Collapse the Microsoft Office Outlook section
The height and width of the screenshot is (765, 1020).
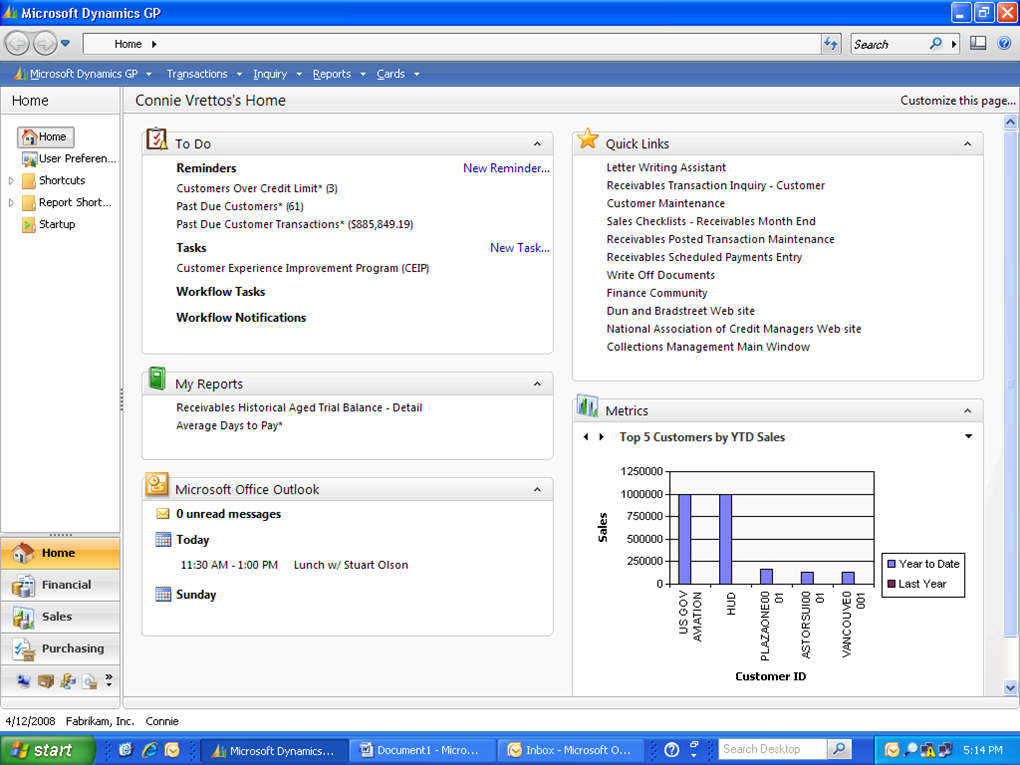click(x=537, y=489)
